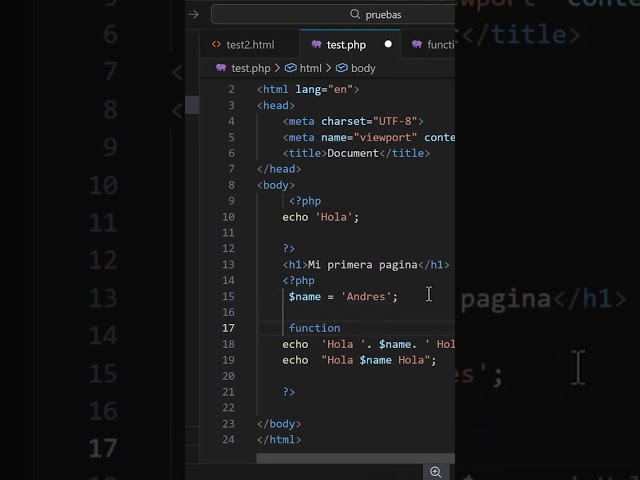This screenshot has height=480, width=640.
Task: Click the horizontal scrollbar below the code
Action: (356, 458)
